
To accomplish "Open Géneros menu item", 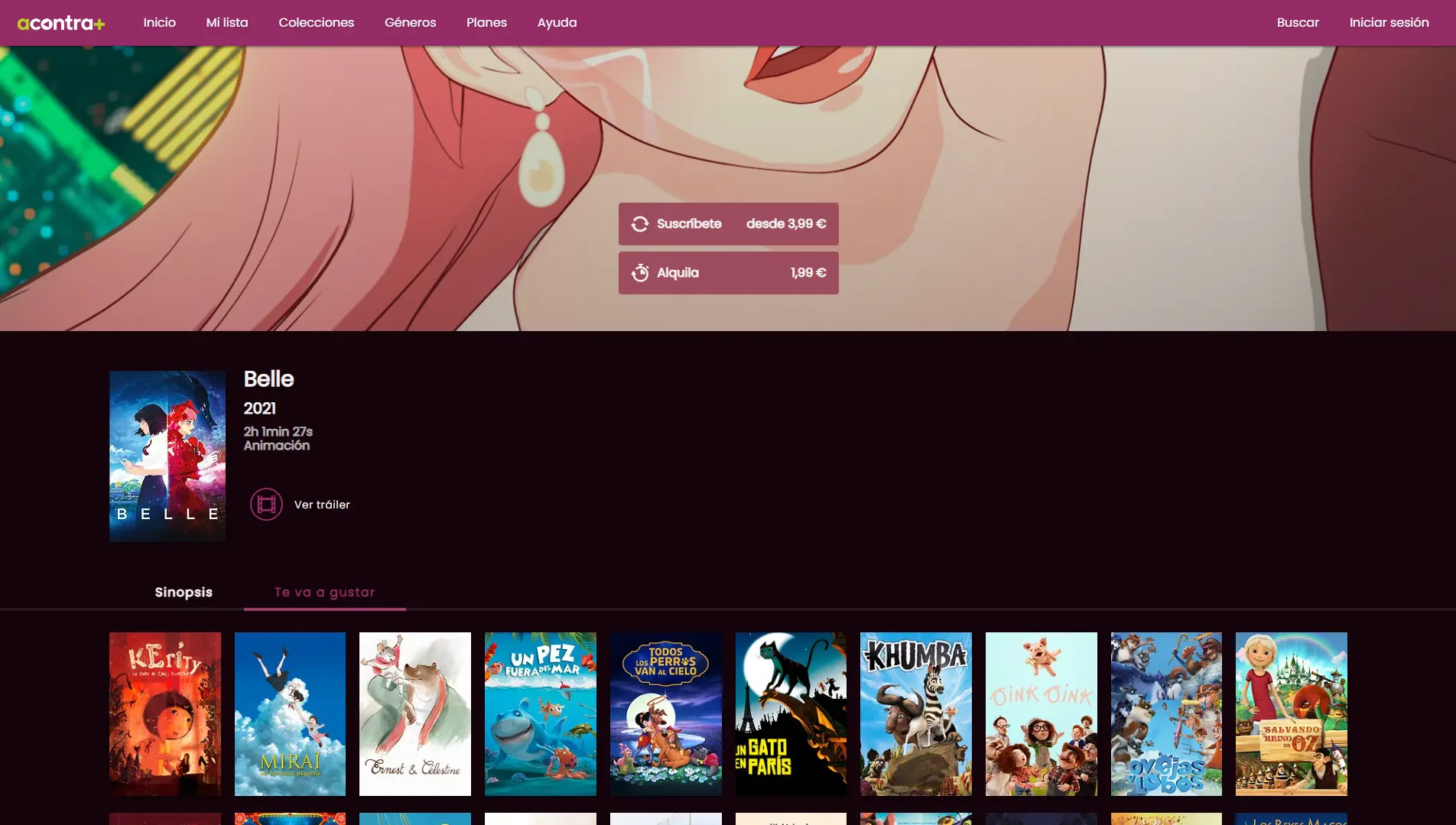I will click(411, 23).
